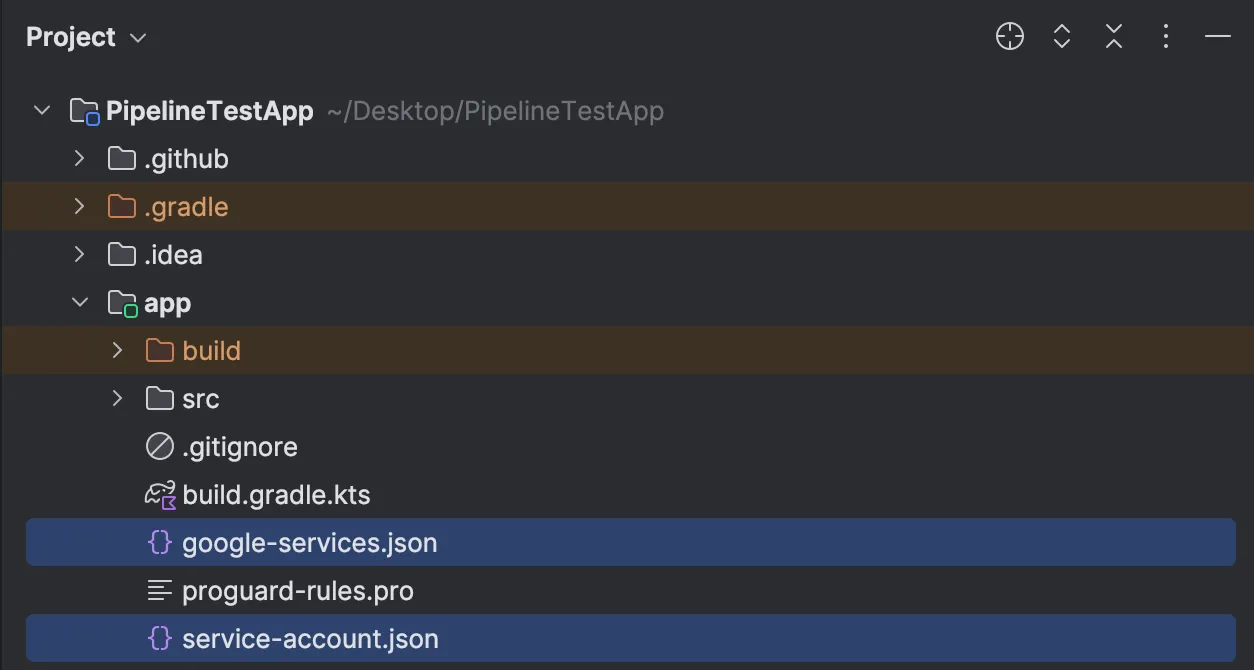Open the Project panel options menu
Screen dimensions: 1254x670
pyautogui.click(x=1166, y=38)
